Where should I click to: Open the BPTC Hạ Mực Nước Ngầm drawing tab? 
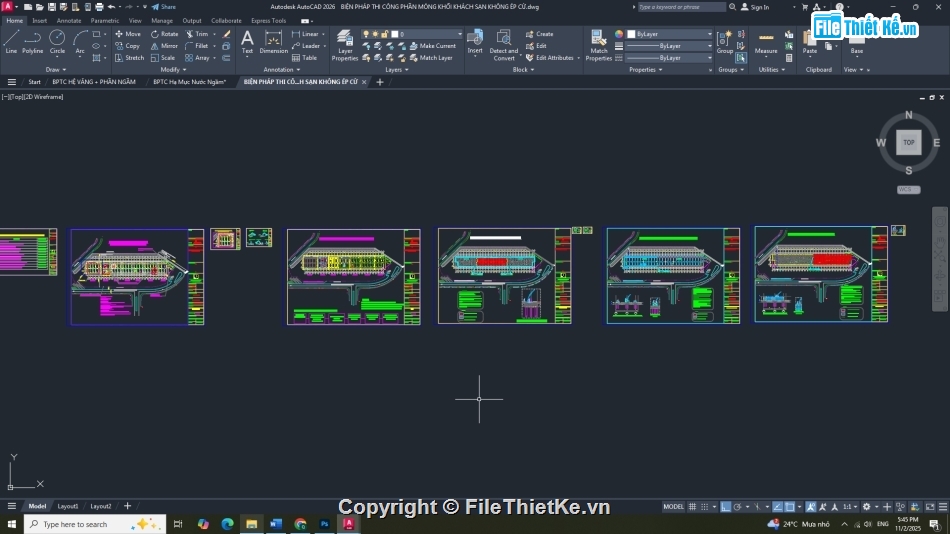pos(189,82)
